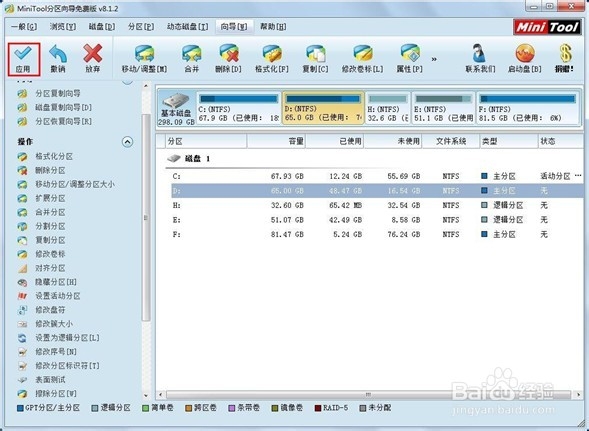Choose 对齐分区 in the operations list

[x=50, y=268]
